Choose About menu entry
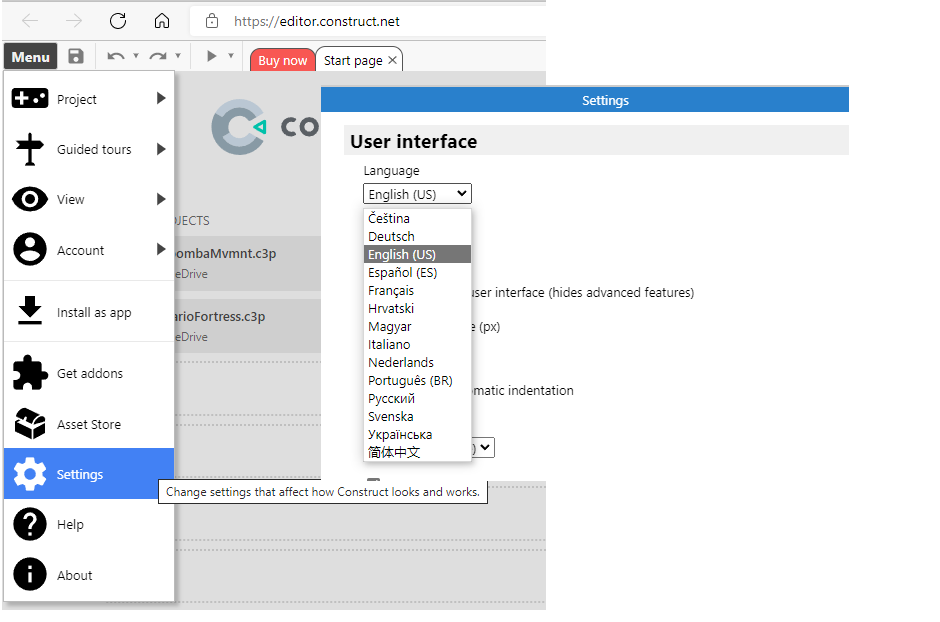 pos(89,575)
